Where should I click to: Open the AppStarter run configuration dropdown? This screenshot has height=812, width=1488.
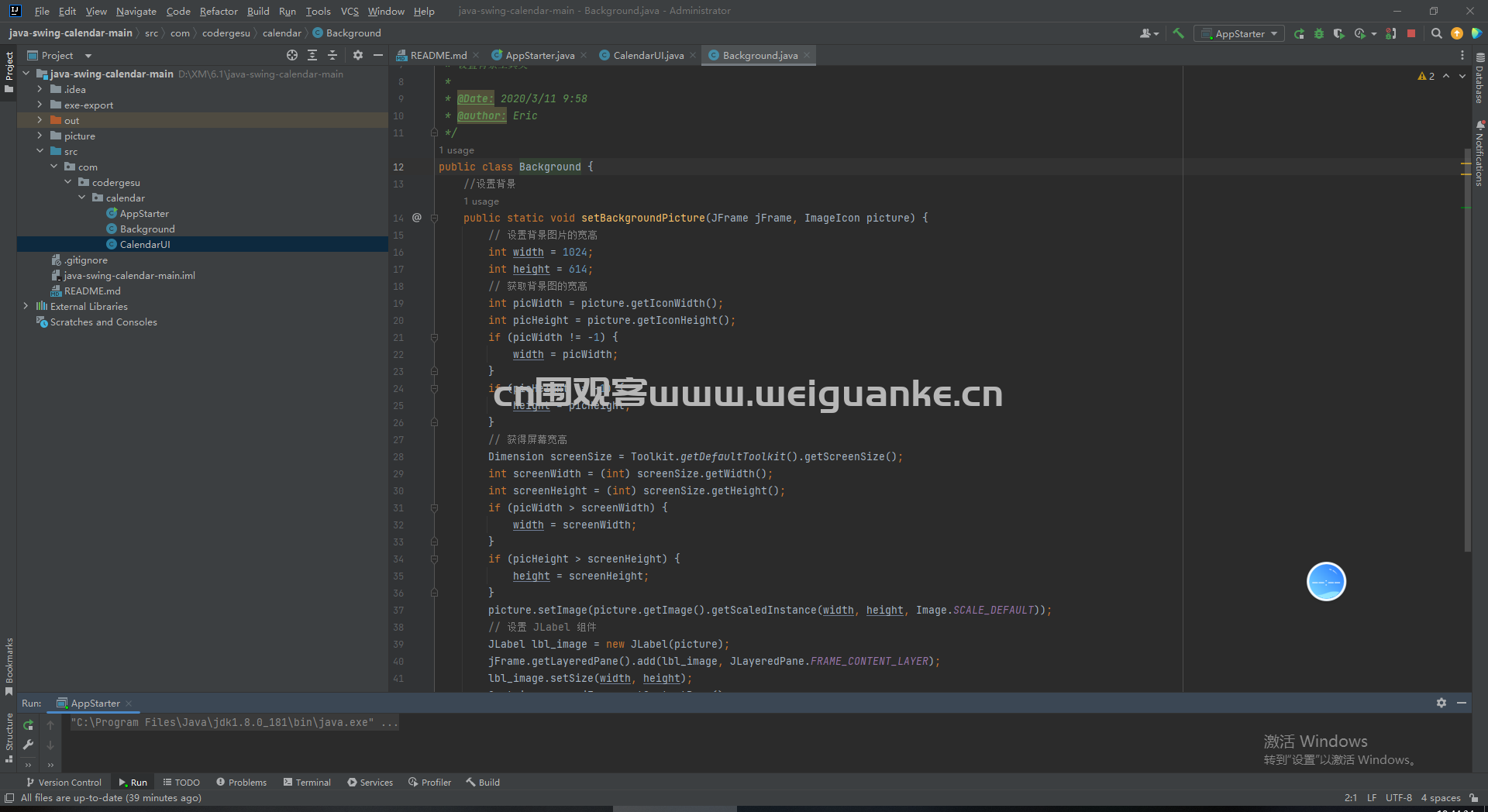click(x=1240, y=33)
